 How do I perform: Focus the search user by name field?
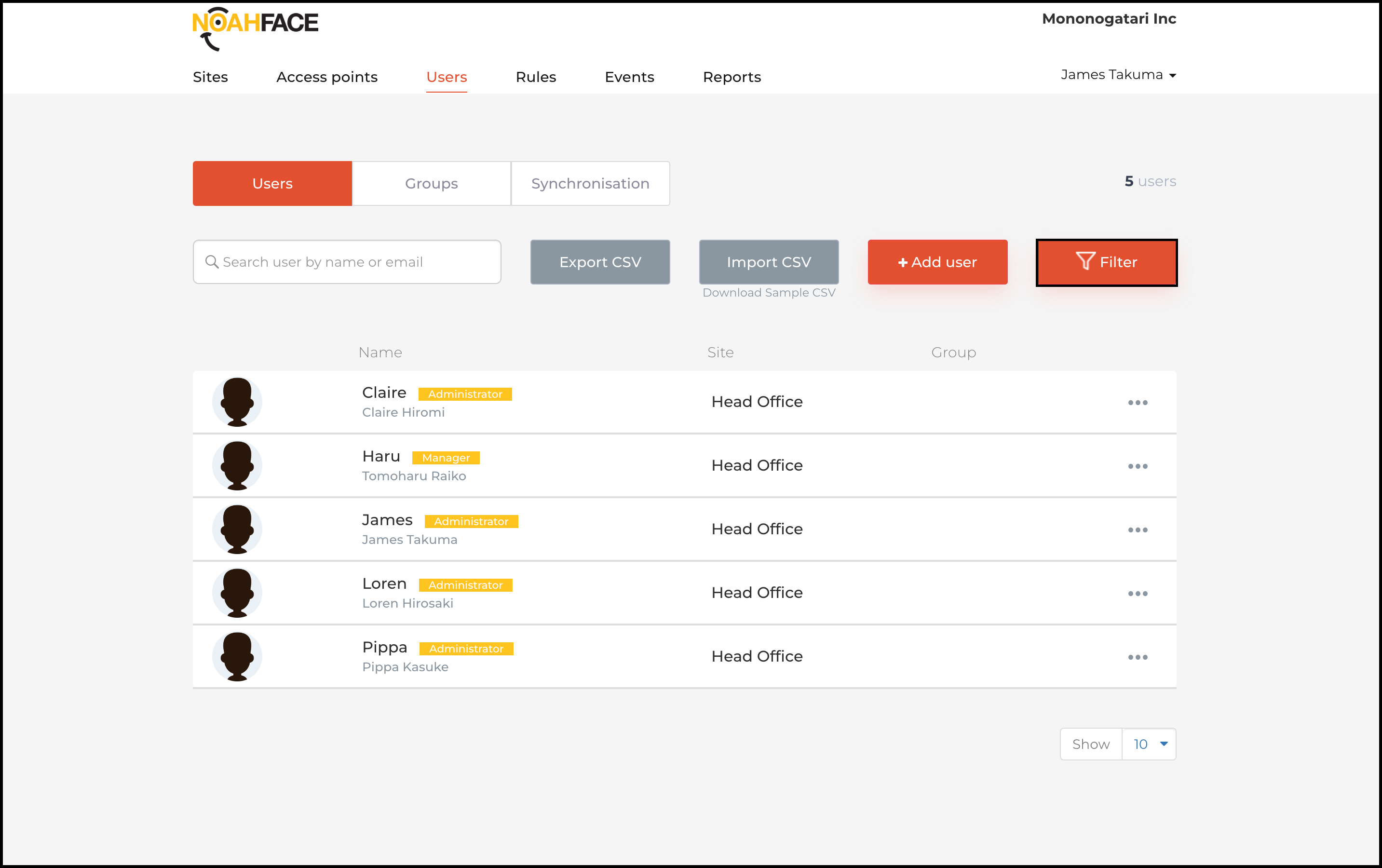coord(356,262)
